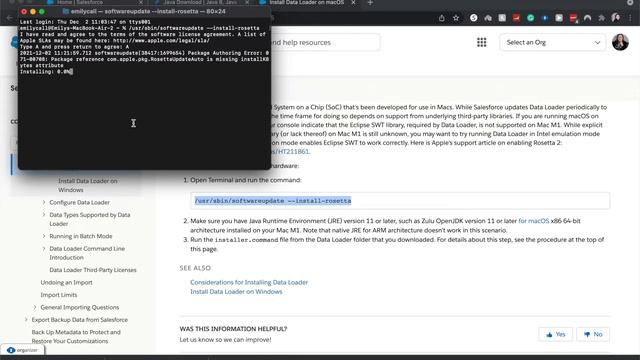Open the Salesforce app launcher grid

(x=482, y=42)
